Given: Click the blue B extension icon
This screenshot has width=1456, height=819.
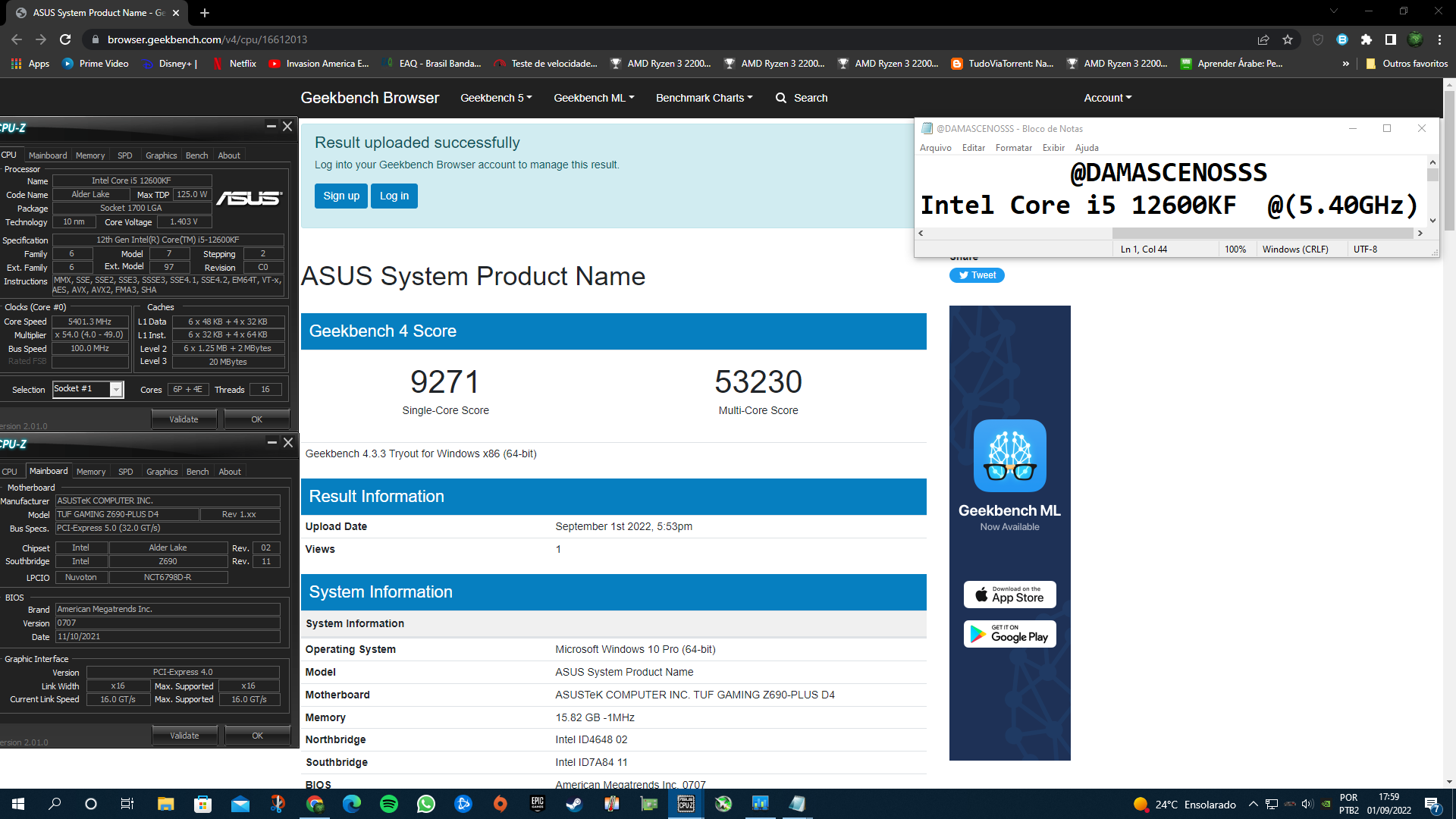Looking at the screenshot, I should [x=1342, y=39].
